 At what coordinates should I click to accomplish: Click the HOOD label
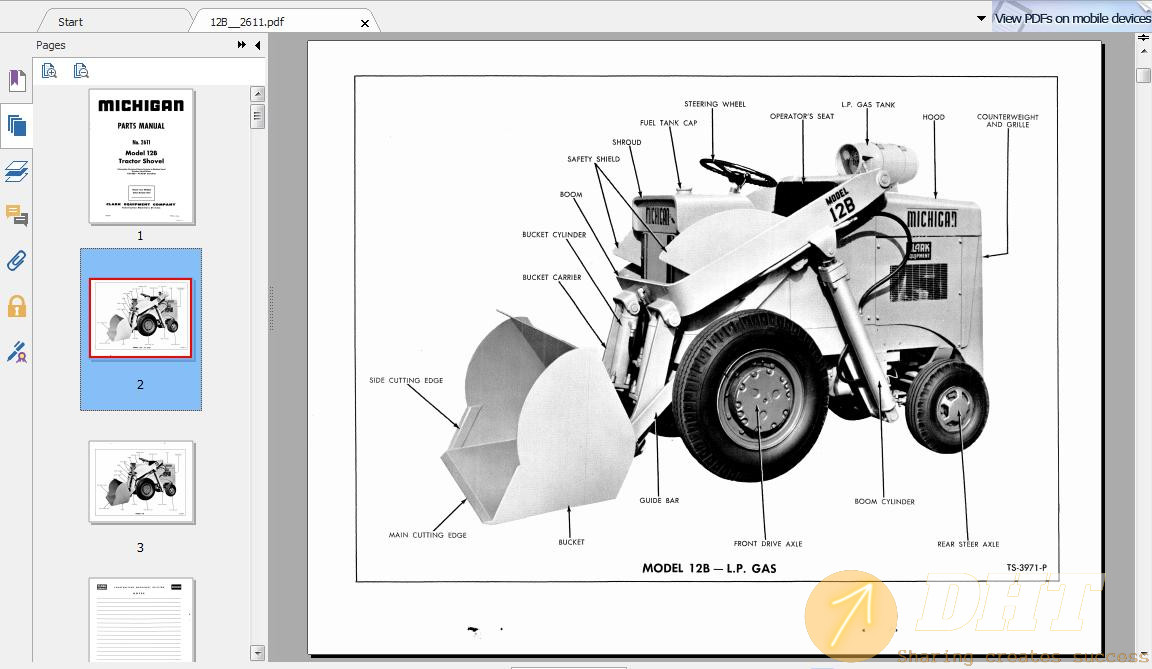pos(934,117)
